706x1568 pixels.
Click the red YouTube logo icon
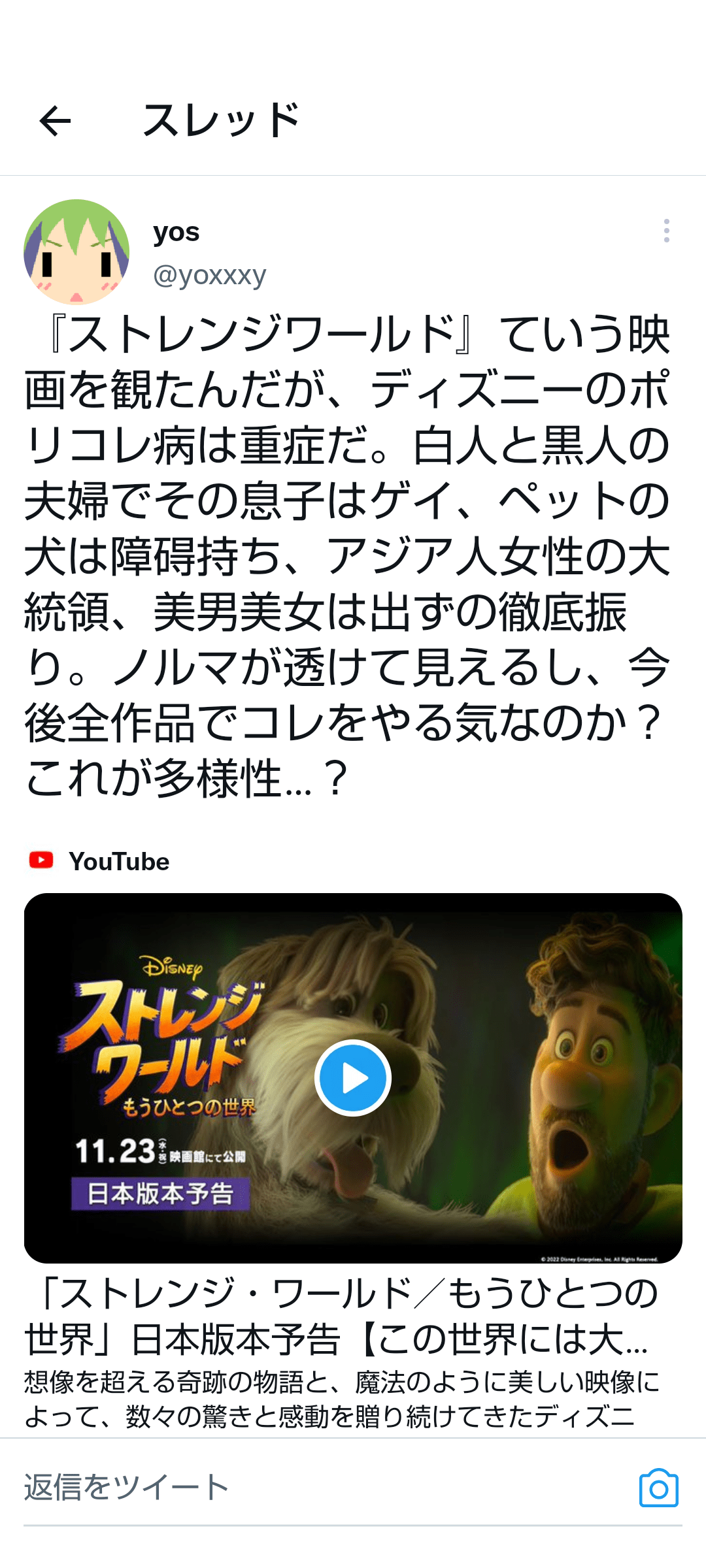[x=41, y=860]
